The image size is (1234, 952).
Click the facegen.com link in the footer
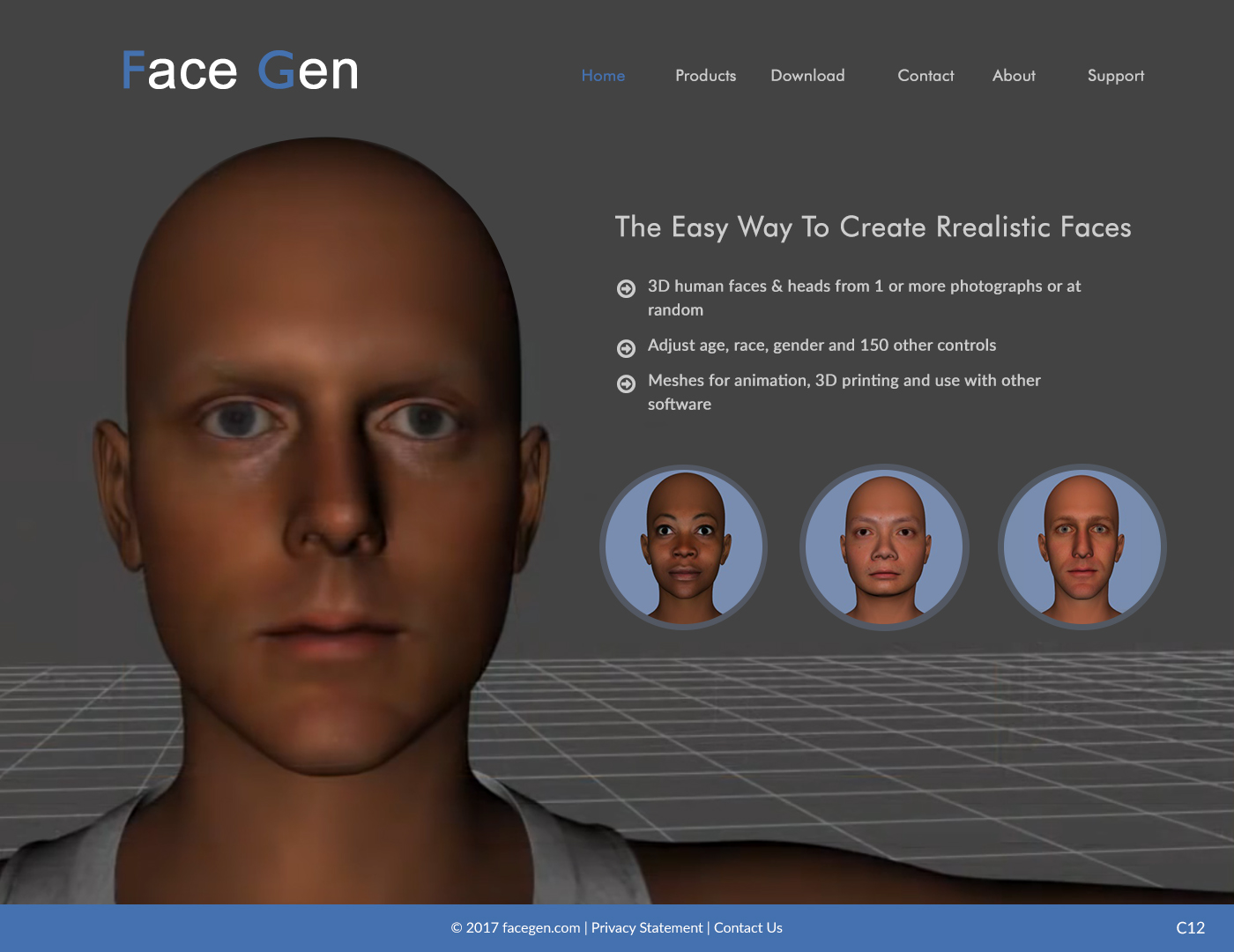(540, 927)
